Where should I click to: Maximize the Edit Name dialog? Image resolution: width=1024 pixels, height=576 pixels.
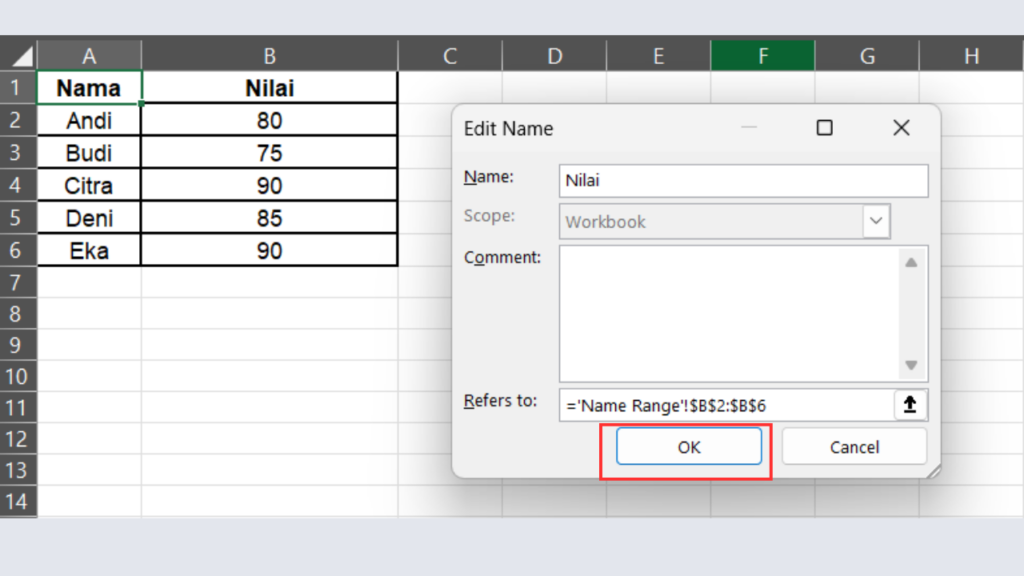pyautogui.click(x=824, y=128)
